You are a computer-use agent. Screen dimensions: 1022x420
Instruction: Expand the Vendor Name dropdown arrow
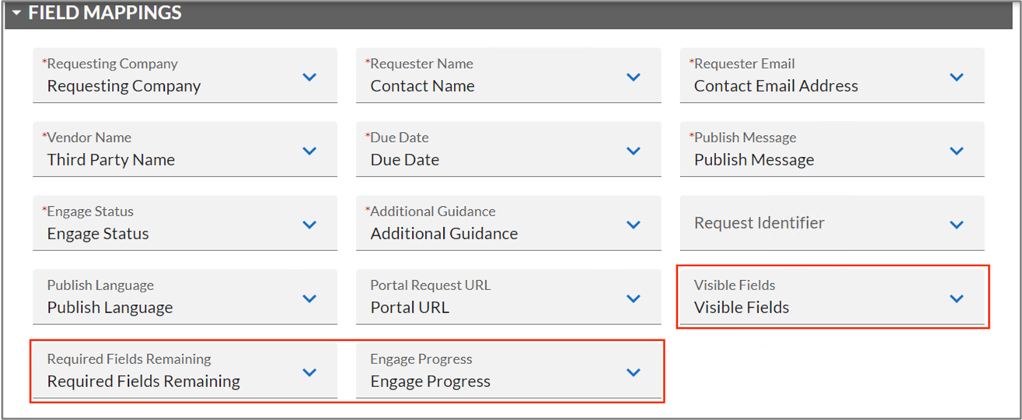pyautogui.click(x=310, y=151)
